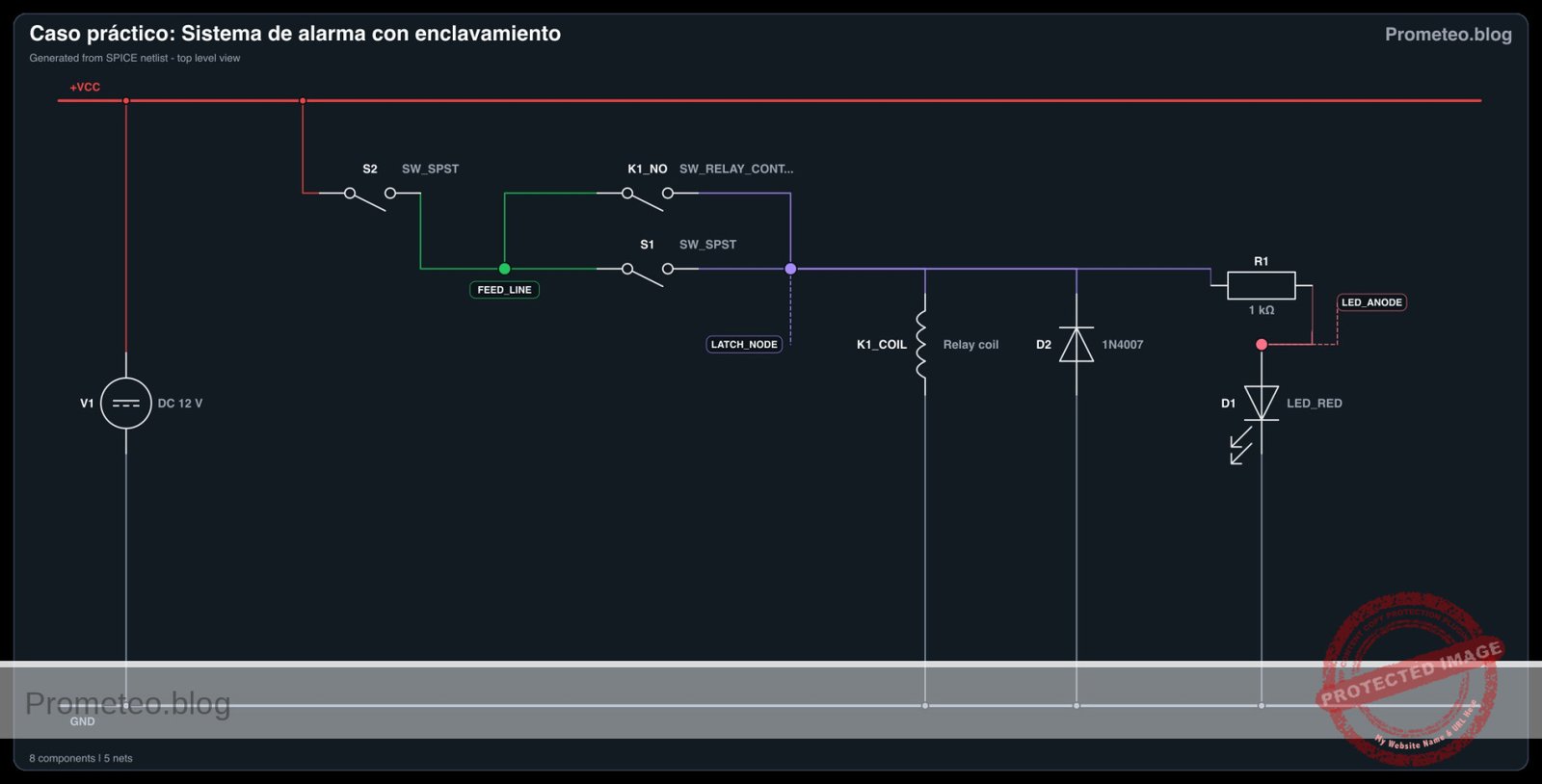The width and height of the screenshot is (1542, 784).
Task: Click the S1 reference designator
Action: tap(648, 245)
